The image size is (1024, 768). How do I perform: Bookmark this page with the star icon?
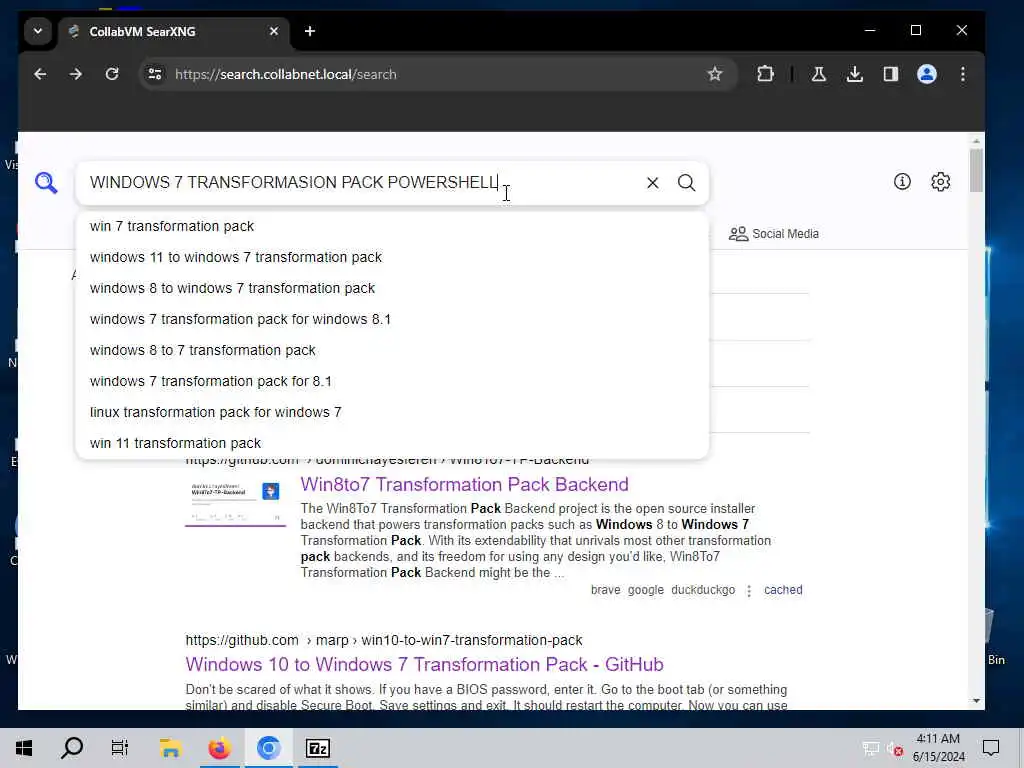[715, 74]
